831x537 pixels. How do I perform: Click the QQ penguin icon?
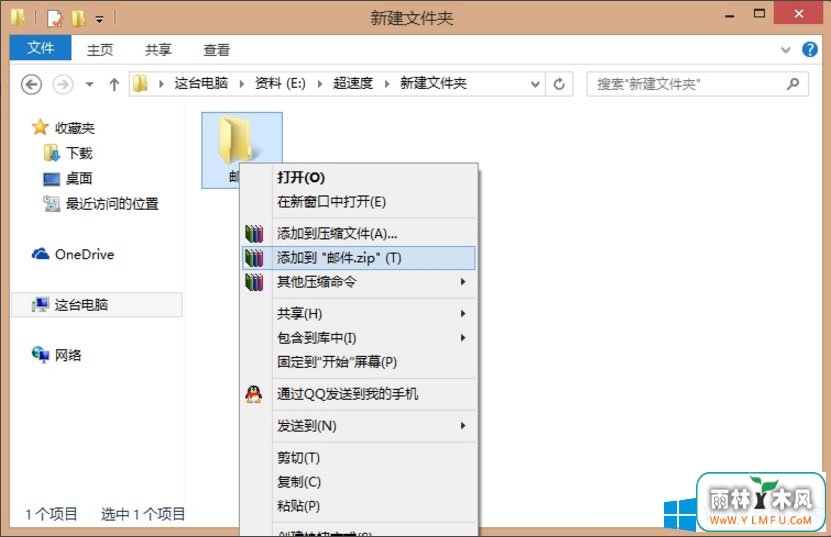(254, 394)
